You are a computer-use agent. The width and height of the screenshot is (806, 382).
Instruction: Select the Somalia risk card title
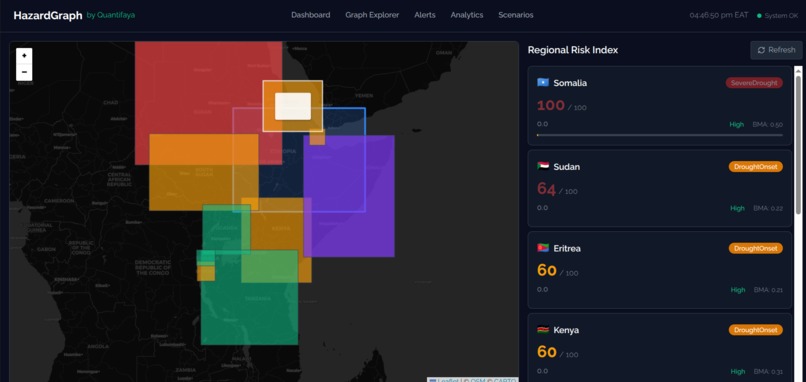570,83
